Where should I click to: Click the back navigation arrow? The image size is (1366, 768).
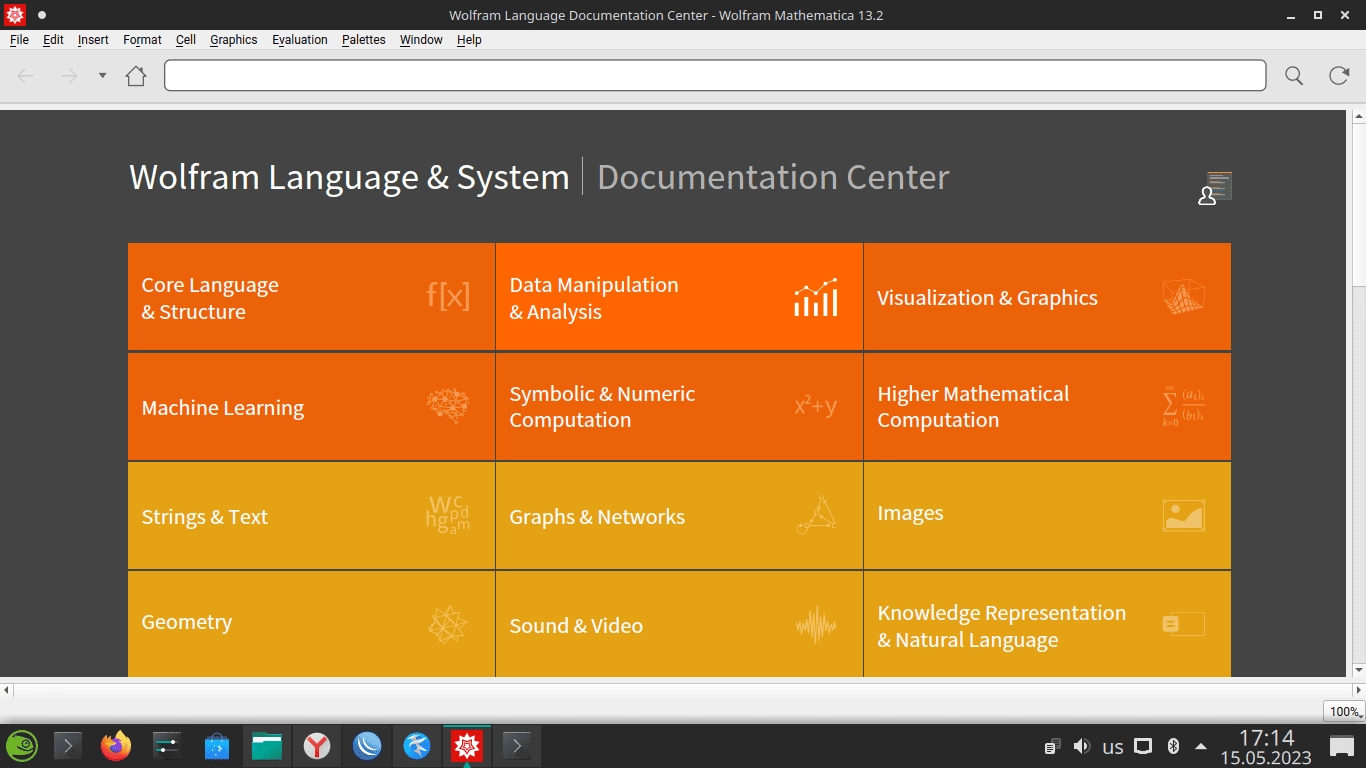26,76
